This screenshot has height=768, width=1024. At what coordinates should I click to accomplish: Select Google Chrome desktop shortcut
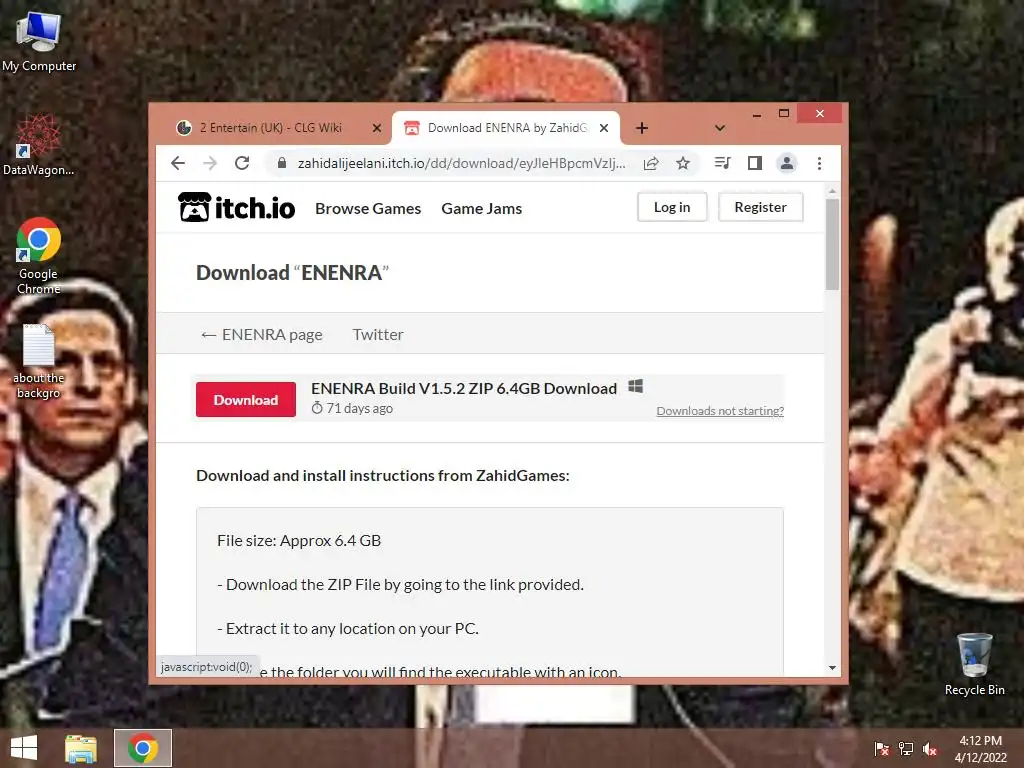[x=39, y=256]
